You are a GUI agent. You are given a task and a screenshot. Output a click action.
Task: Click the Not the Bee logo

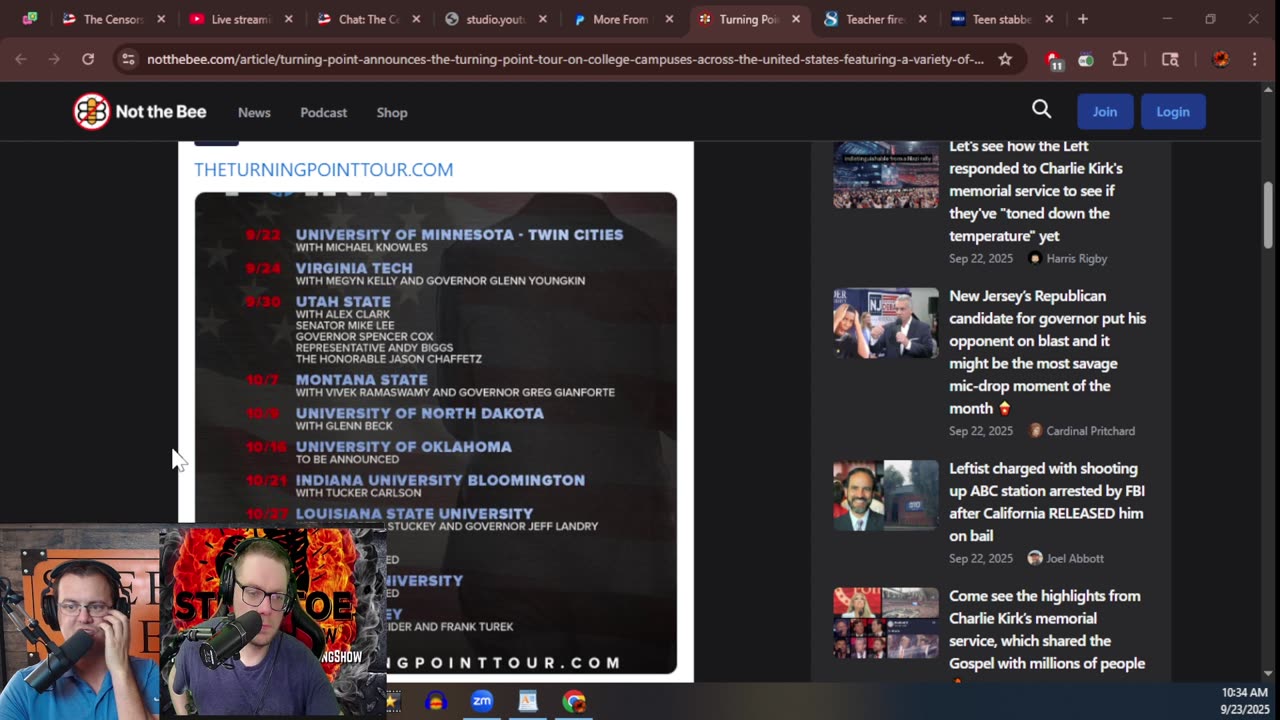point(140,112)
